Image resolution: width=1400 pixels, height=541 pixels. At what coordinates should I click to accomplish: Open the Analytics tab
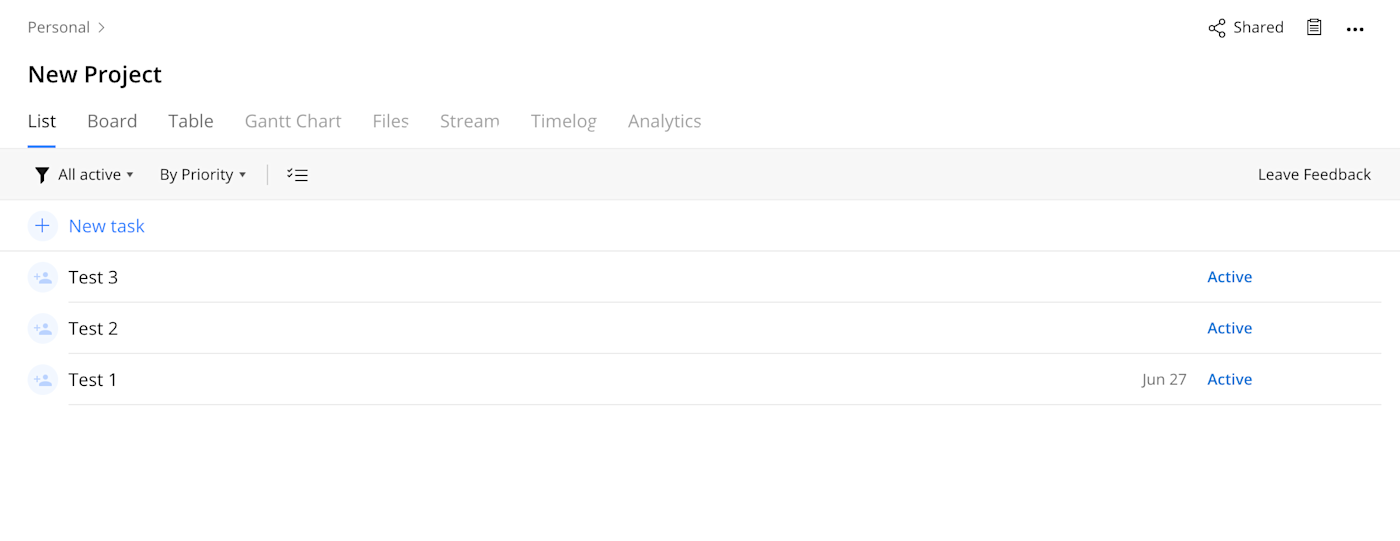pyautogui.click(x=664, y=121)
